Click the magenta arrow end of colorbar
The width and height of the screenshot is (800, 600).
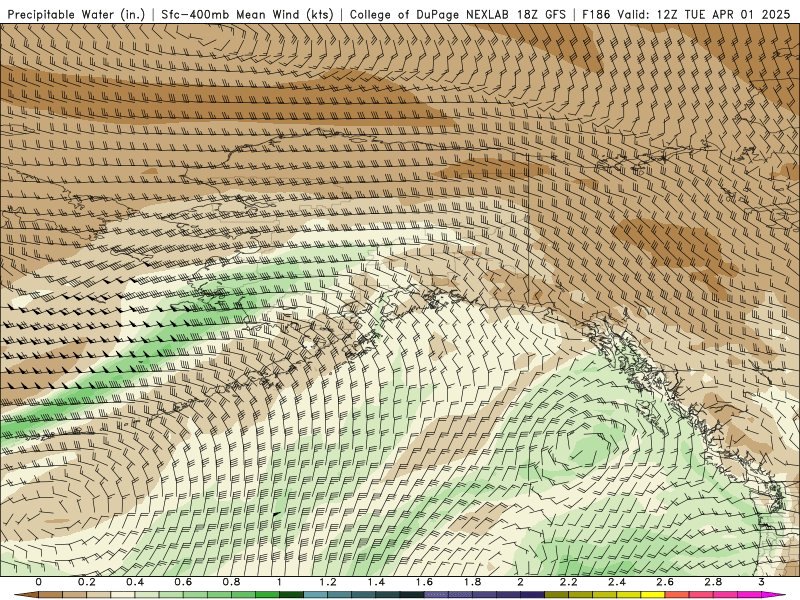point(771,595)
